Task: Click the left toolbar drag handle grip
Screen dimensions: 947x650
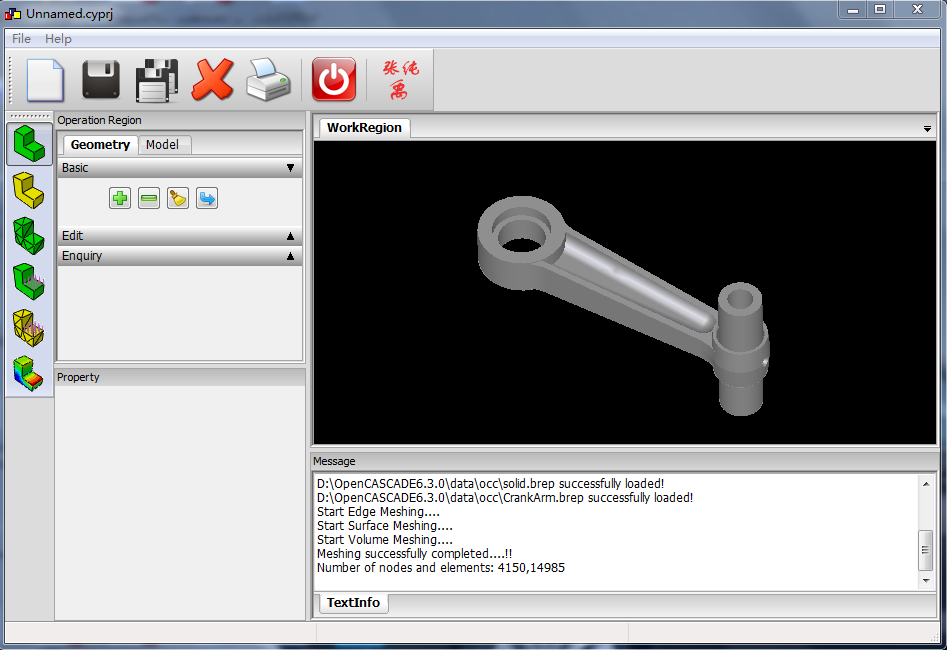Action: 30,116
